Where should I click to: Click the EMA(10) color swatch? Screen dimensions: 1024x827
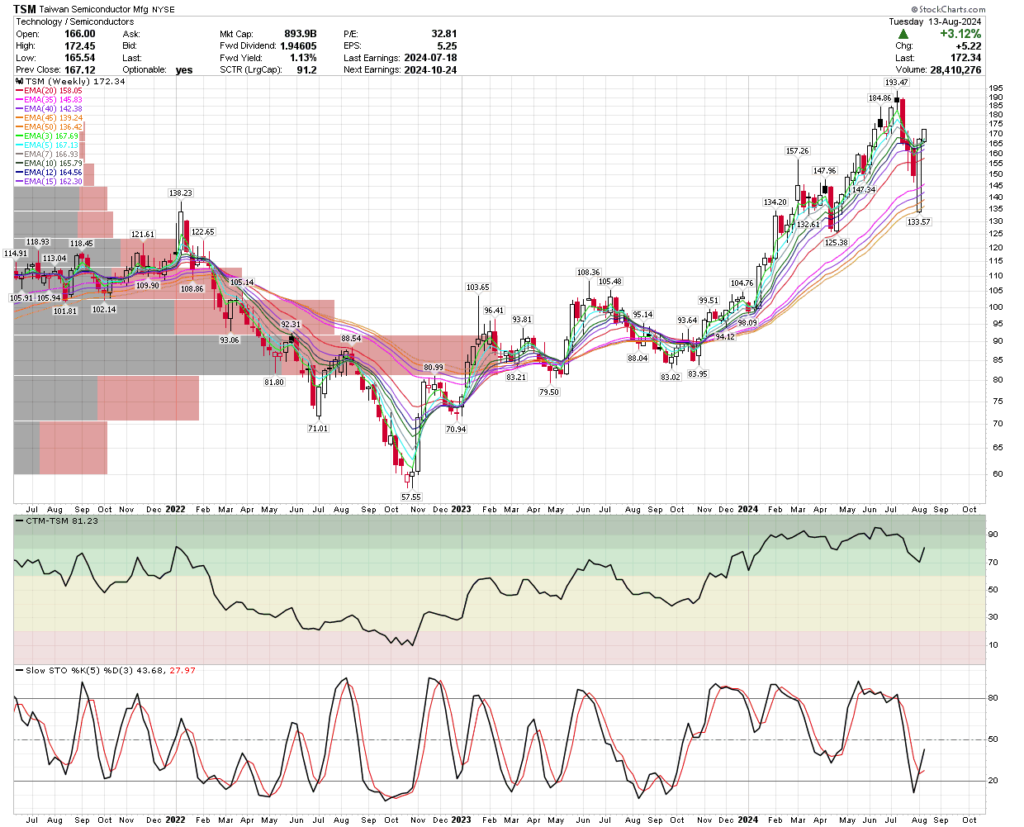(x=18, y=163)
